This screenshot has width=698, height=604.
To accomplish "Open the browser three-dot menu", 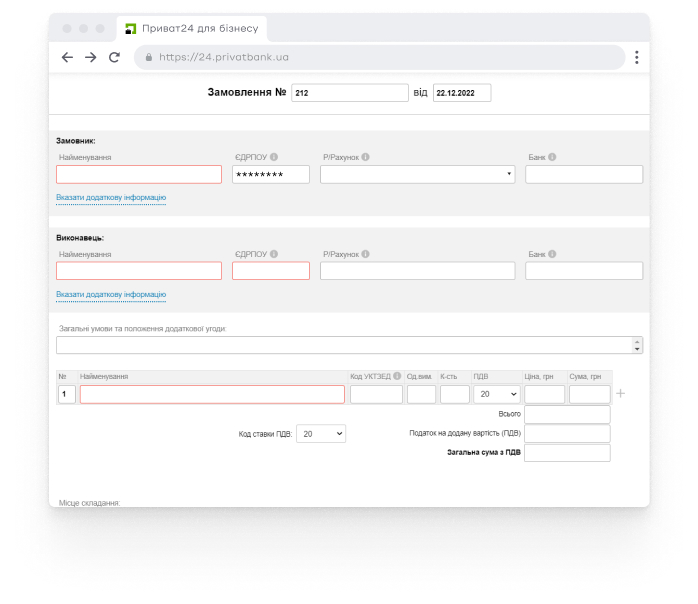I will [x=637, y=58].
